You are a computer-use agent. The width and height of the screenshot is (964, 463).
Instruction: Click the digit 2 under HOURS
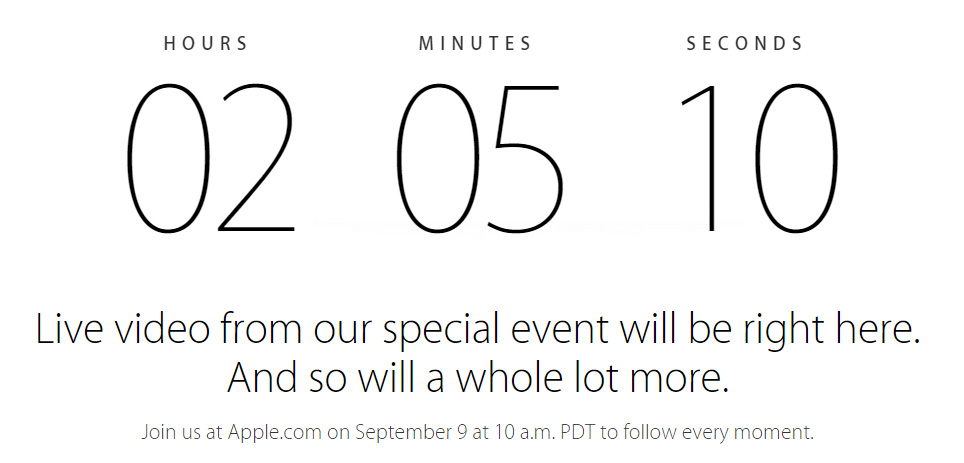pos(257,158)
